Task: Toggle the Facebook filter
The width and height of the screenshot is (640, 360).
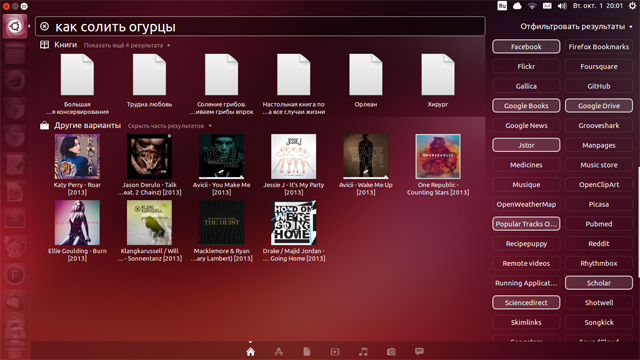Action: (526, 47)
